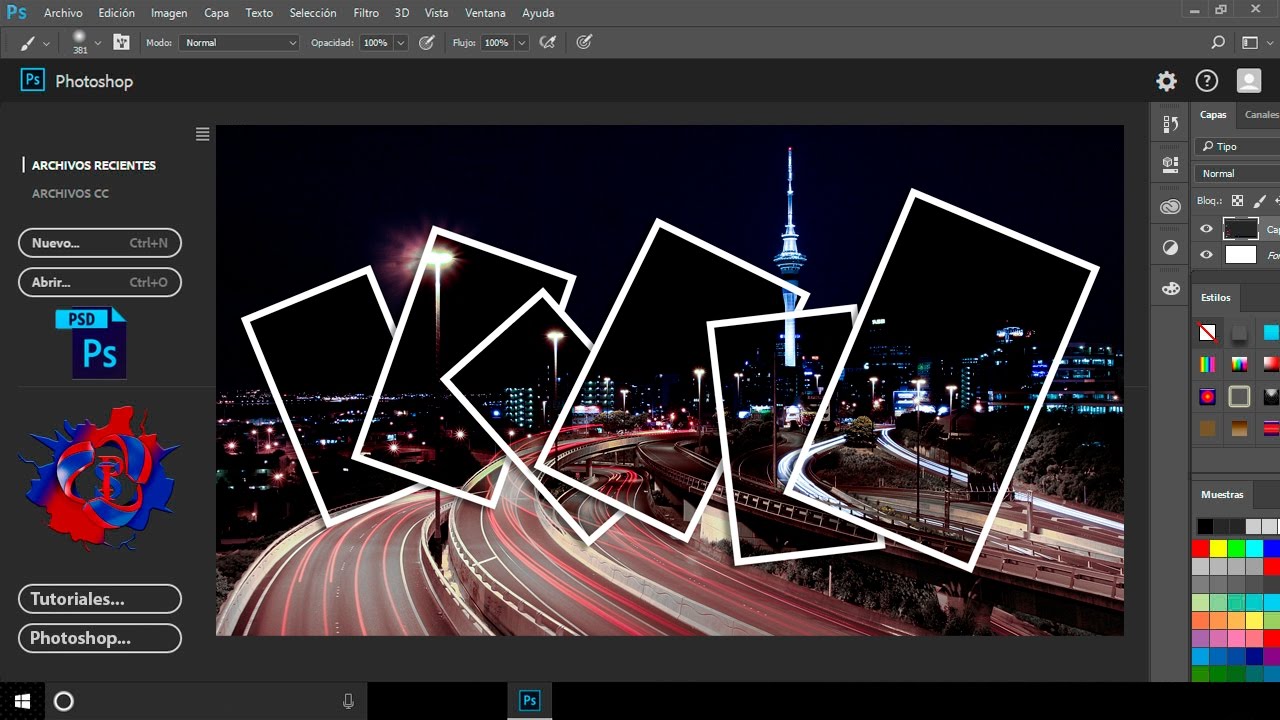Open the Edición menu
Image resolution: width=1280 pixels, height=720 pixels.
coord(117,13)
